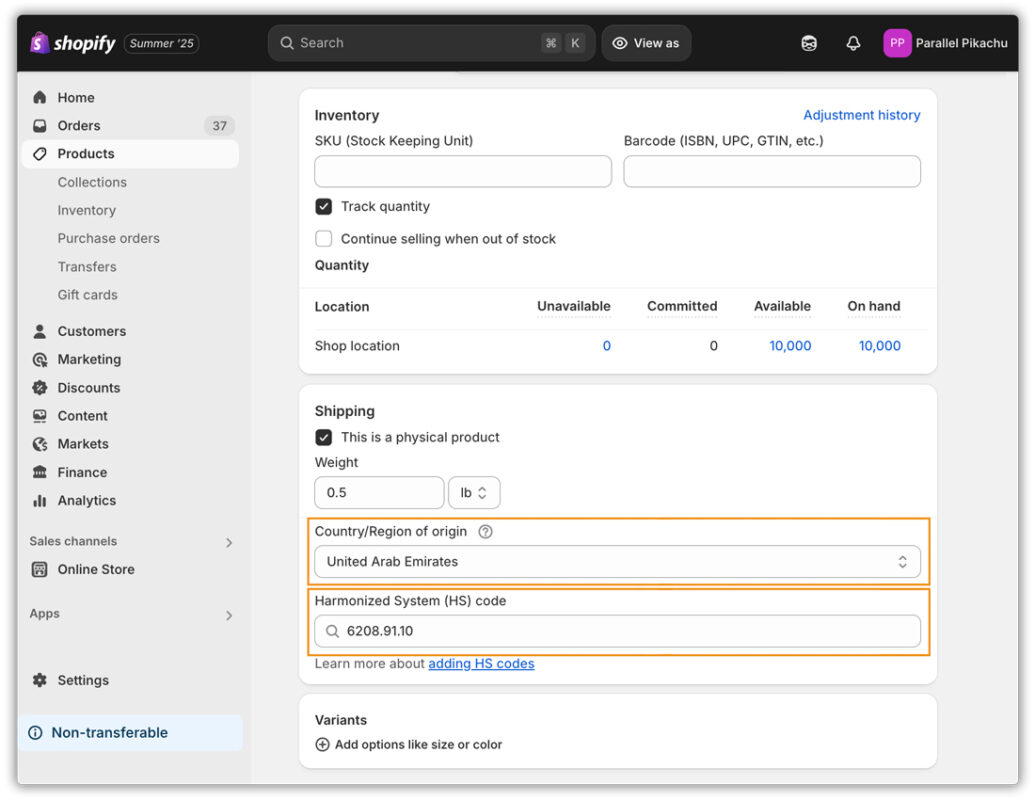Click the Content image icon
The image size is (1035, 800).
tap(40, 416)
